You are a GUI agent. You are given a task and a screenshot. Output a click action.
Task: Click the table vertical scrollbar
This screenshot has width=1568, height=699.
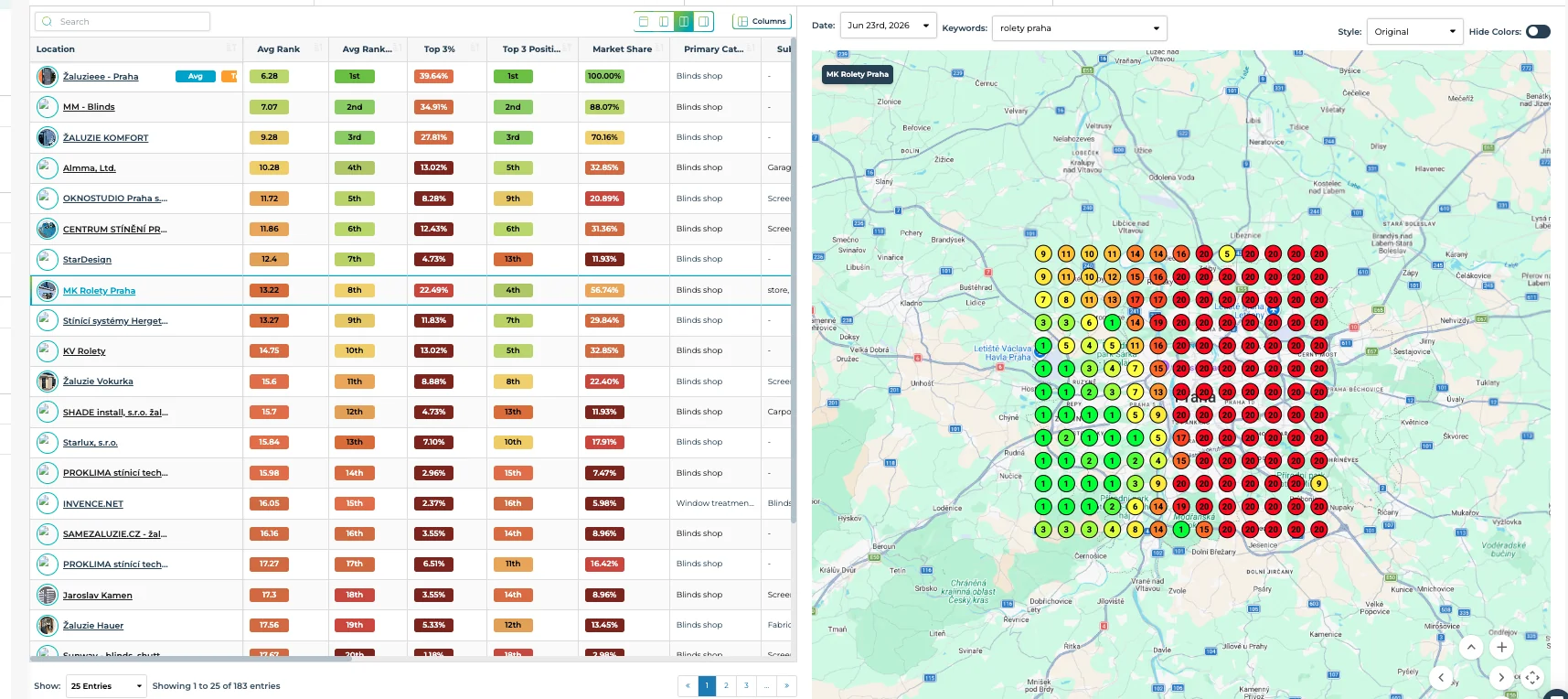click(x=794, y=279)
